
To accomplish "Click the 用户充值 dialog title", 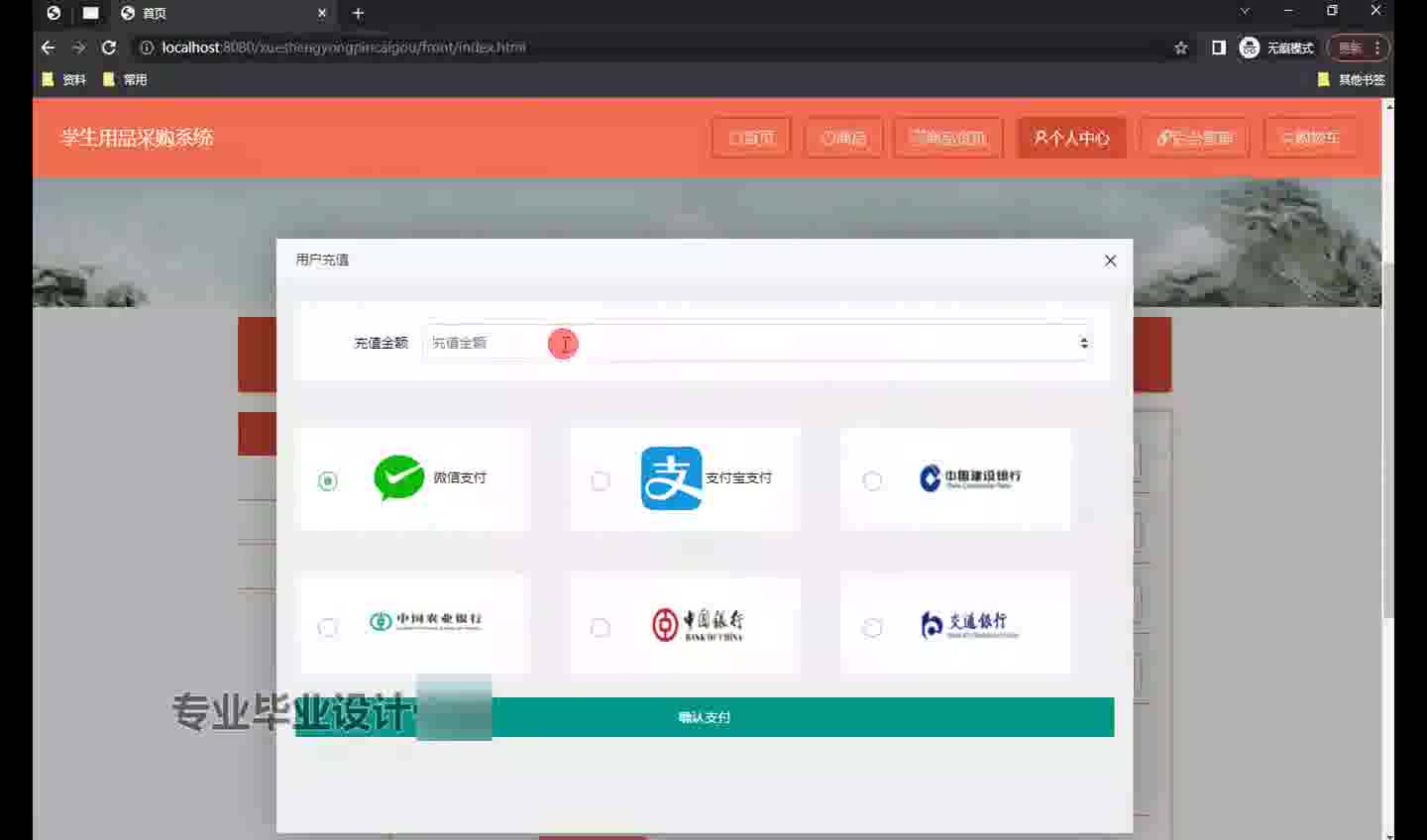I will click(322, 260).
